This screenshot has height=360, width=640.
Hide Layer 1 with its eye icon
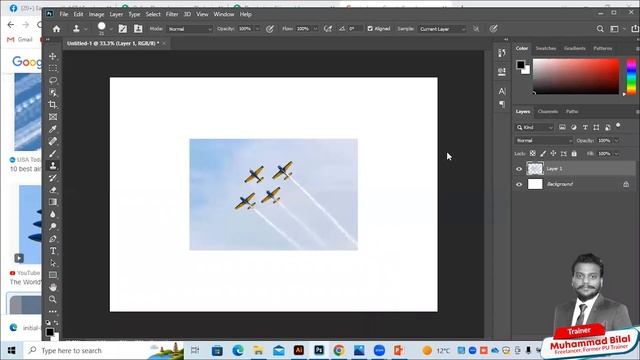pyautogui.click(x=519, y=169)
